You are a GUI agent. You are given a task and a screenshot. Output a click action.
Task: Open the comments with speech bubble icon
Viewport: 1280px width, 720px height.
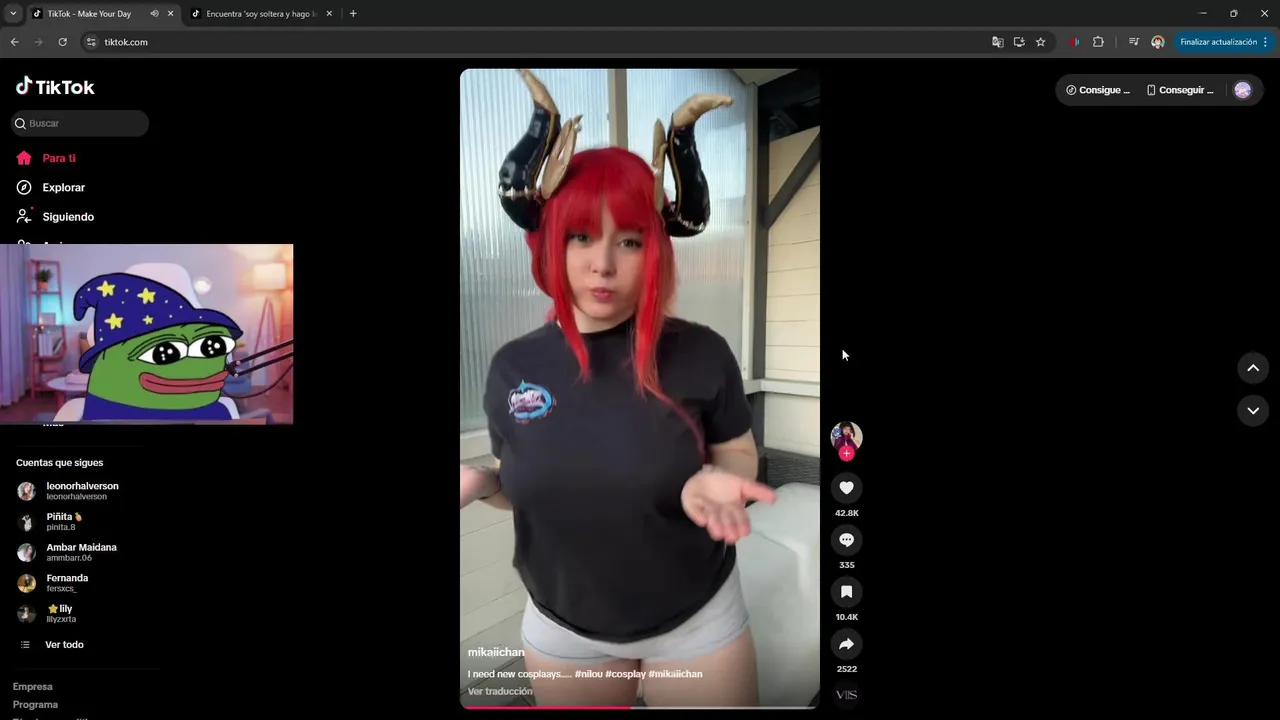click(x=846, y=539)
